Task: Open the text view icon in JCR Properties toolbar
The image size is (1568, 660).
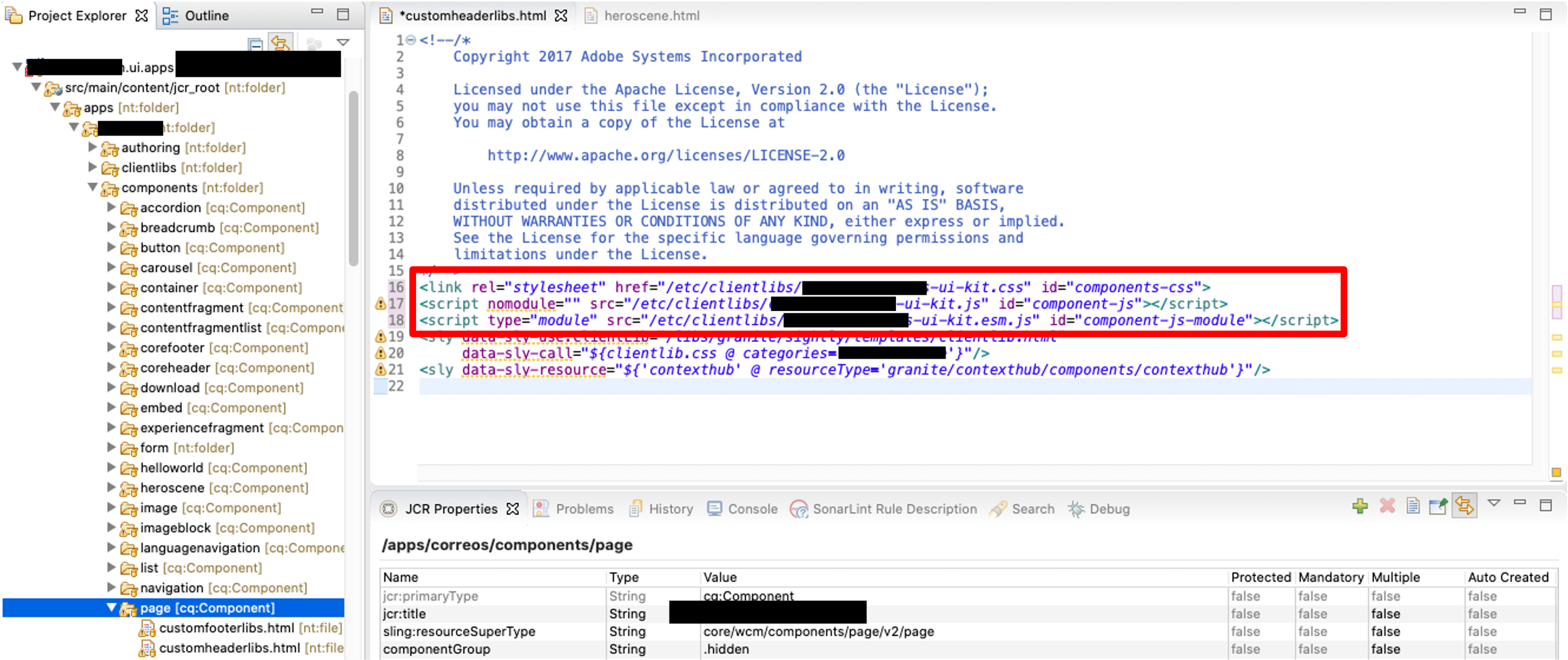Action: coord(1413,506)
